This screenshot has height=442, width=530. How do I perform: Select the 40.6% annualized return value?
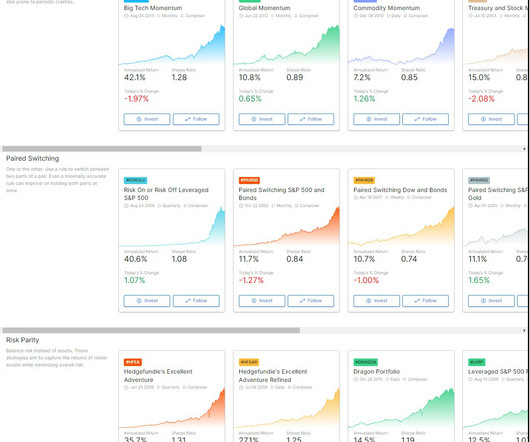tap(136, 259)
